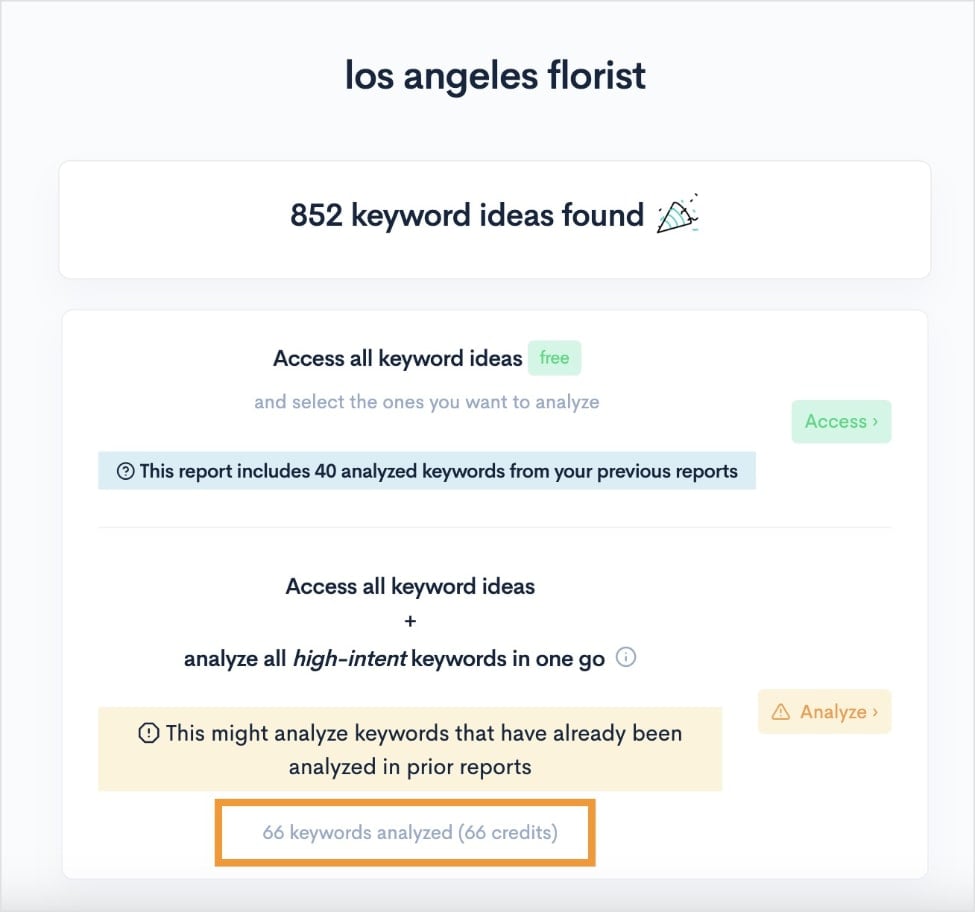Select the orange-highlighted credits summary box
The width and height of the screenshot is (975, 912).
point(405,831)
